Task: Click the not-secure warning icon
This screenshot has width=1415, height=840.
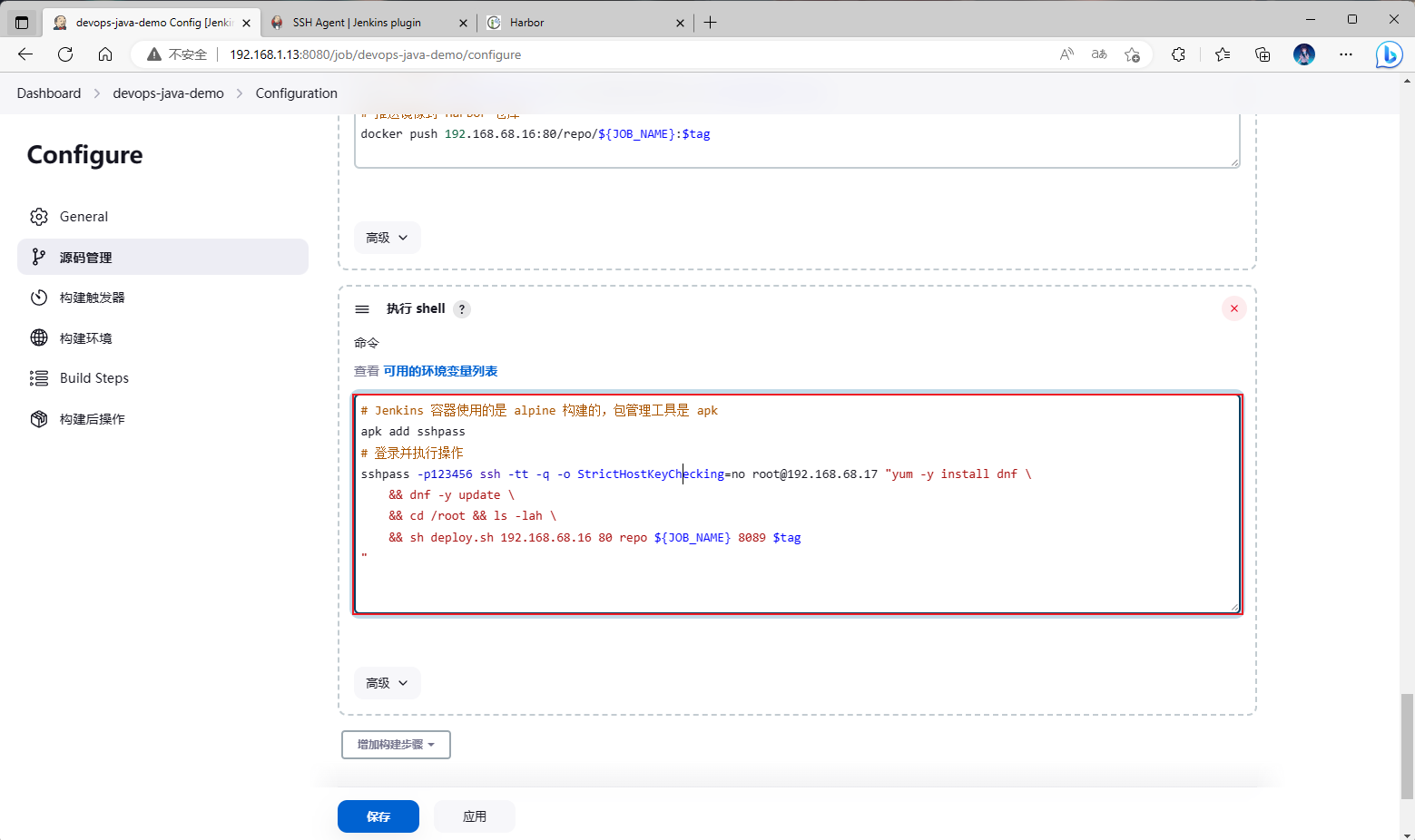Action: tap(154, 54)
